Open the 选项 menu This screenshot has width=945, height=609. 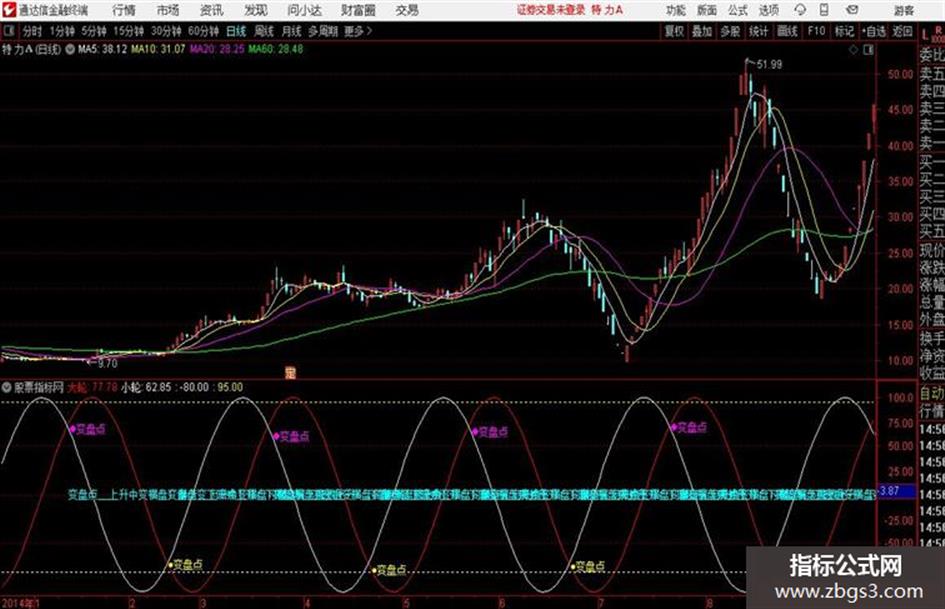point(768,10)
